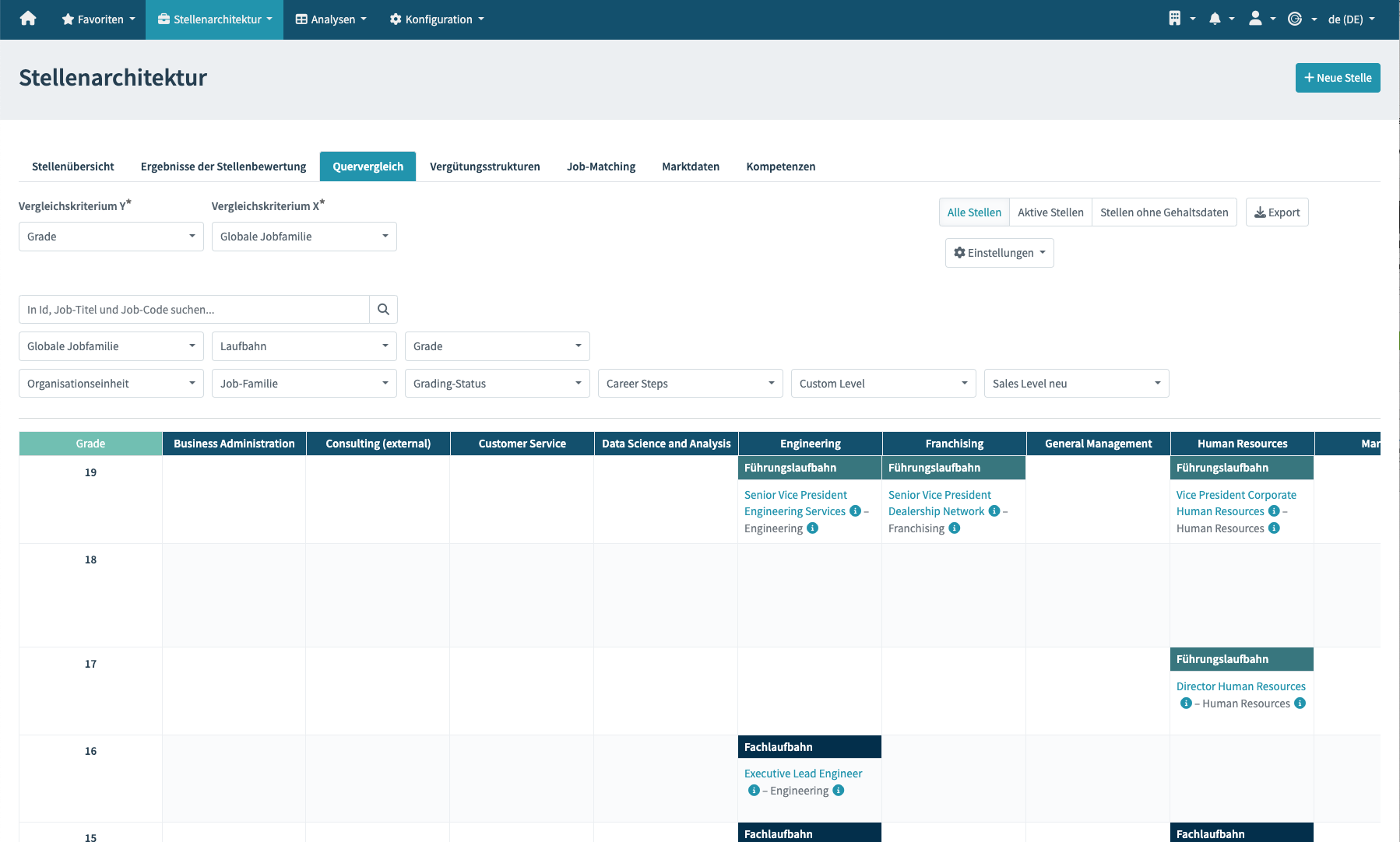Focus the job title search field
Viewport: 1400px width, 842px height.
tap(194, 310)
